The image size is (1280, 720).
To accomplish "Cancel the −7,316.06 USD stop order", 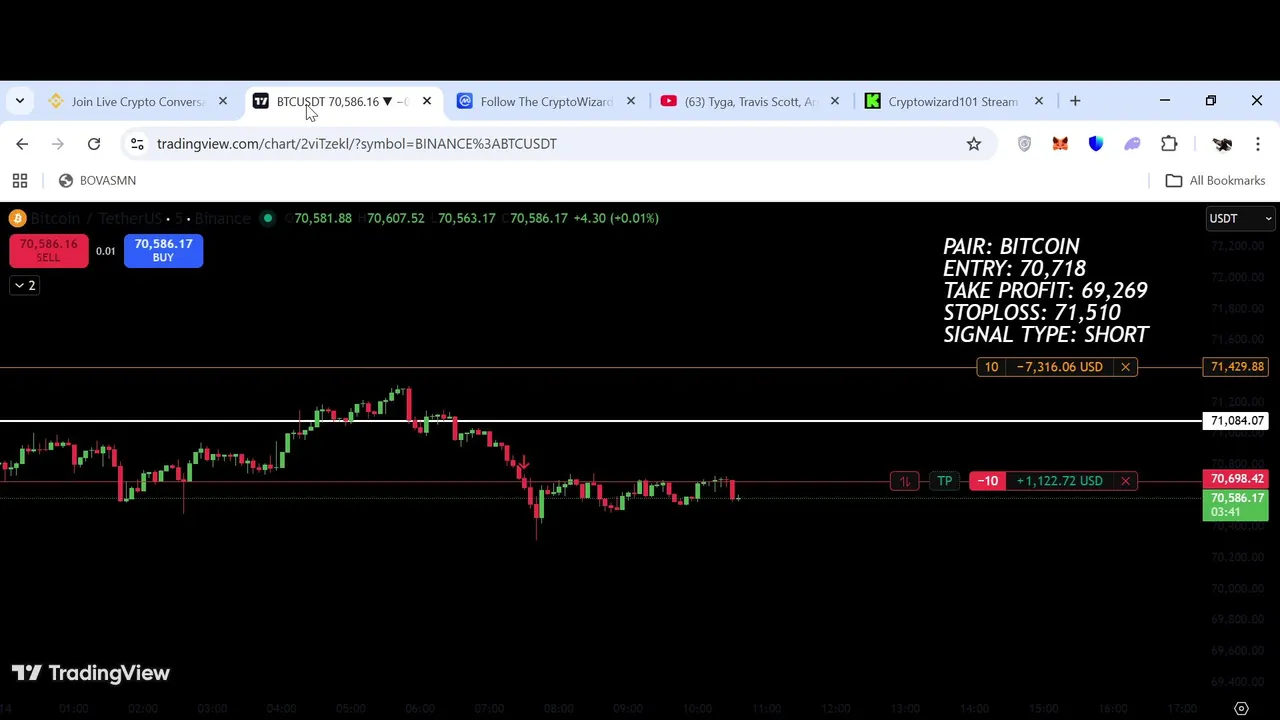I will click(1125, 367).
